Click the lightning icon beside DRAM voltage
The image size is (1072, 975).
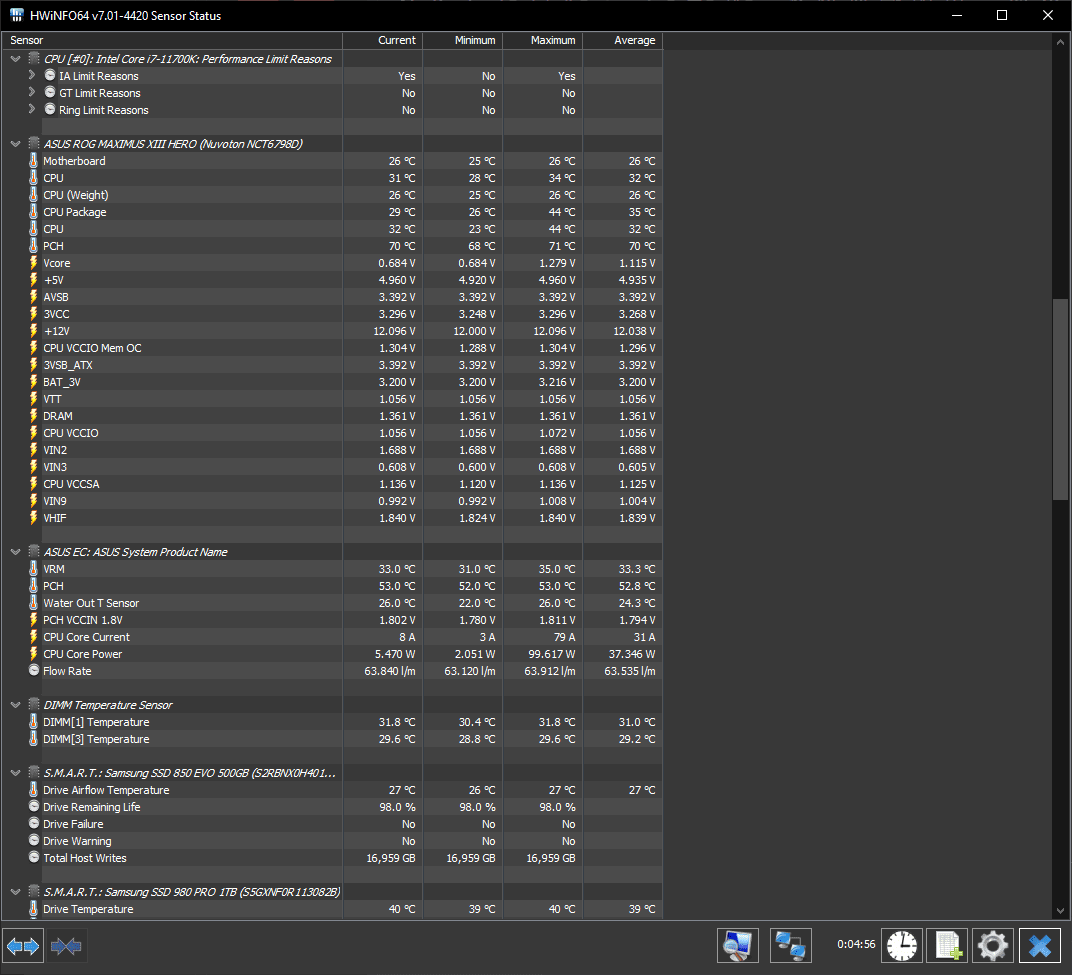coord(34,416)
